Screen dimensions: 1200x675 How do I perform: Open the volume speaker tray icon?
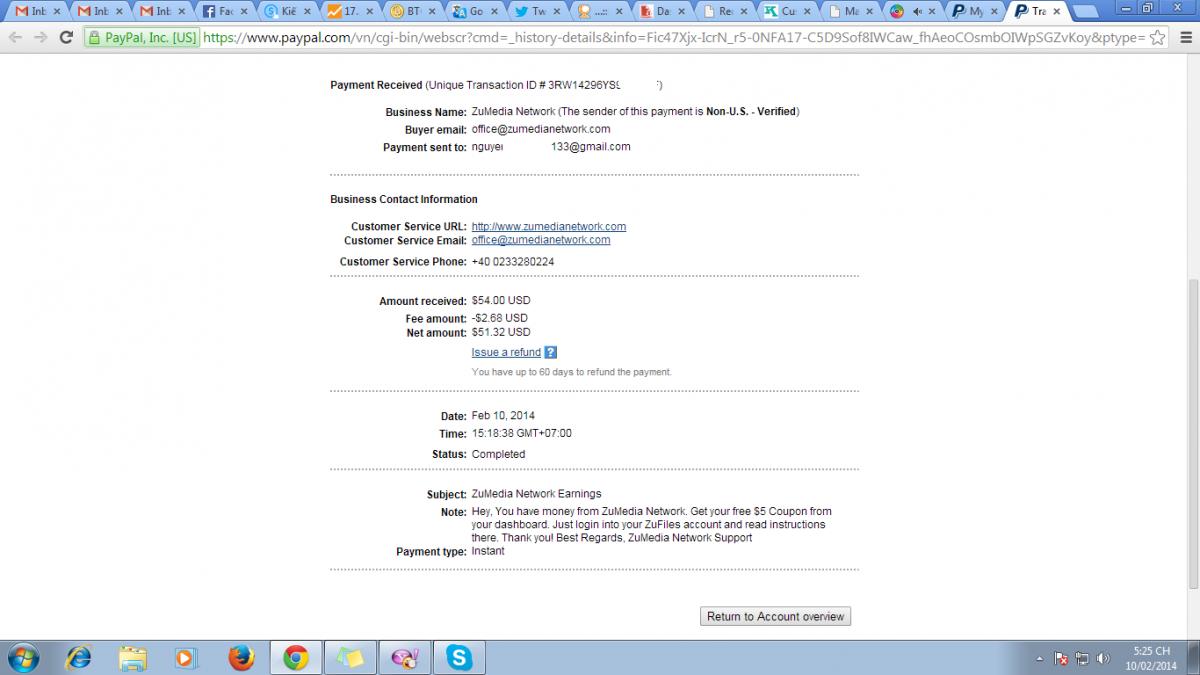coord(1103,658)
